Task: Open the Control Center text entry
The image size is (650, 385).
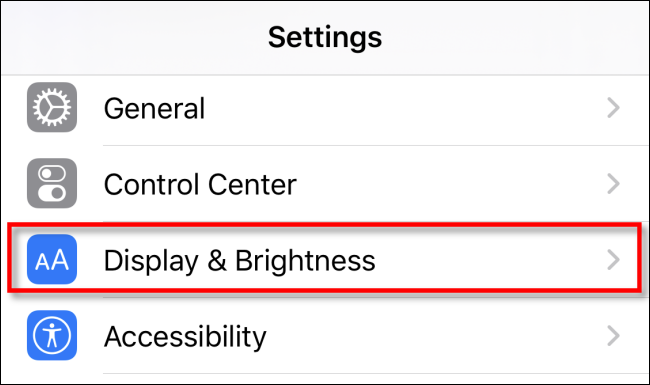Action: click(200, 184)
